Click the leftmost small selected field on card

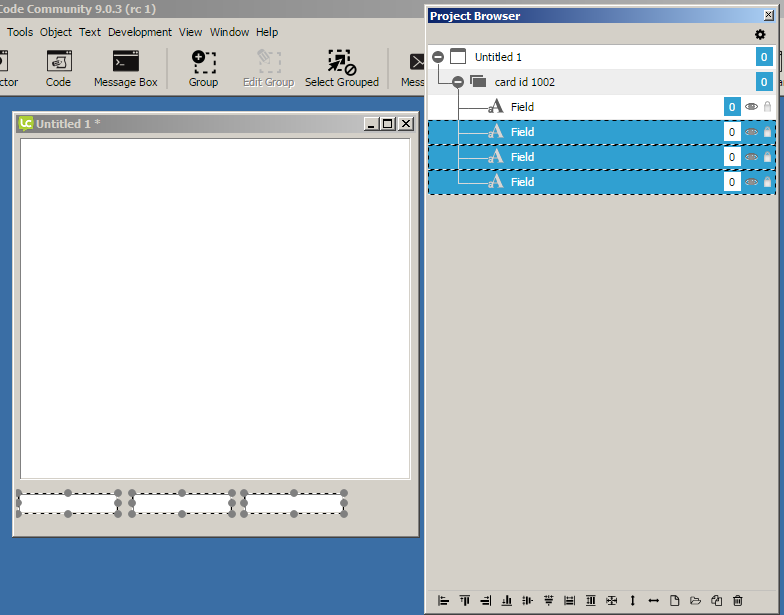coord(68,504)
